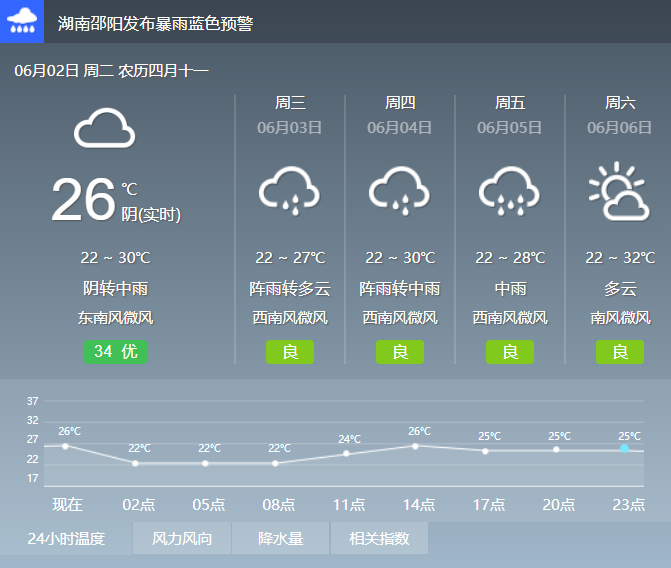
Task: Click the moderate rain icon for 周五
Action: click(510, 191)
